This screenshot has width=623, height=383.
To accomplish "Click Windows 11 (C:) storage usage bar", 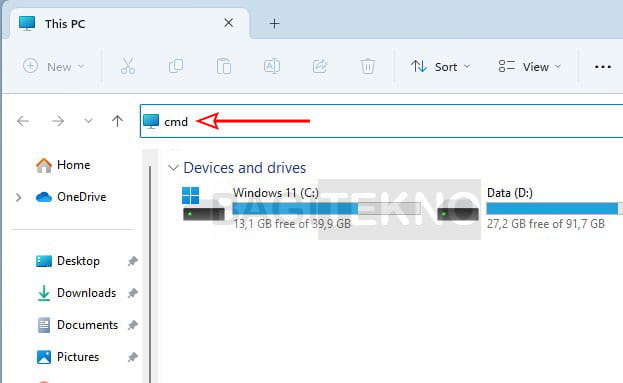I will 327,208.
